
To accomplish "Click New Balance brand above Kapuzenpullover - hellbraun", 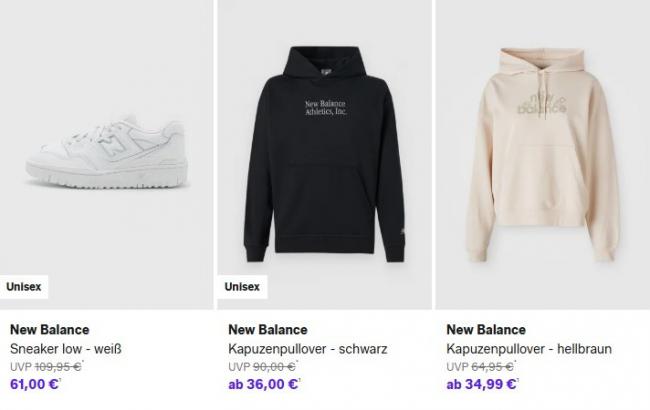I will [486, 330].
